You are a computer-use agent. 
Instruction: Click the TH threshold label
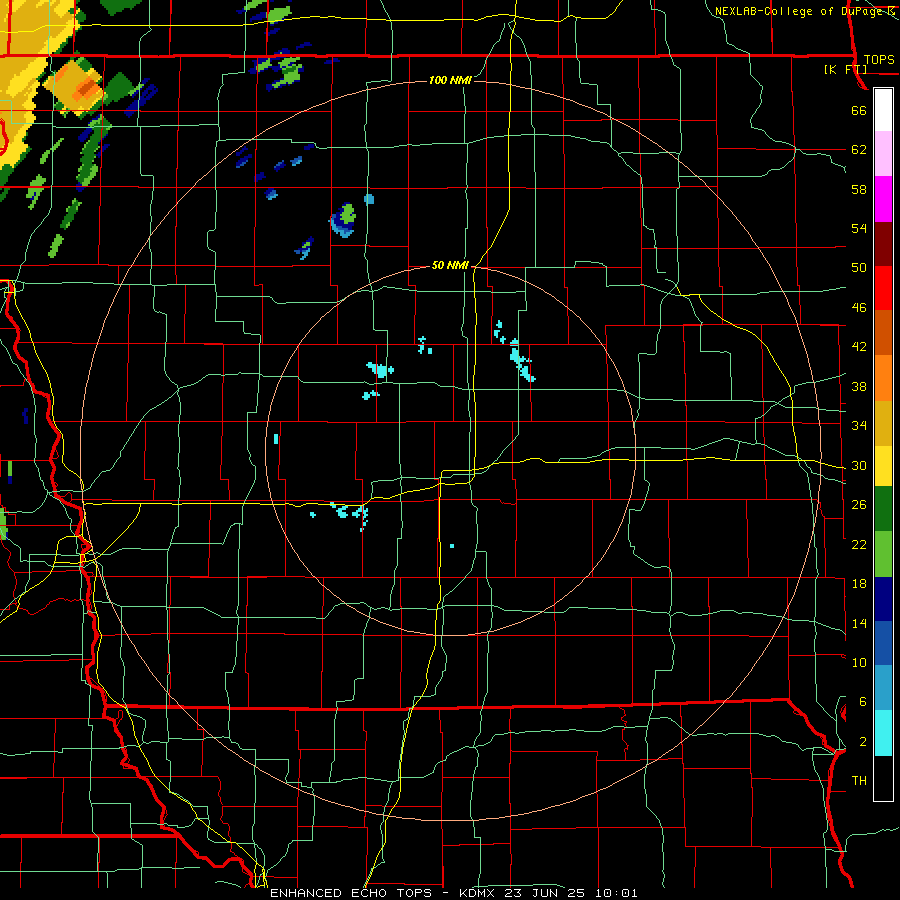[859, 781]
